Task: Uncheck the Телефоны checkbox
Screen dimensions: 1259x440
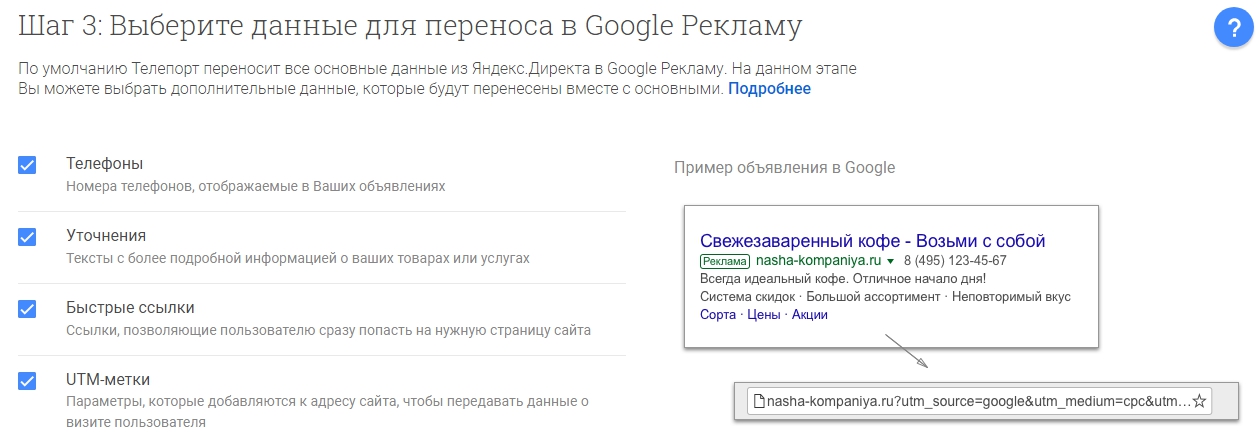Action: pos(27,165)
